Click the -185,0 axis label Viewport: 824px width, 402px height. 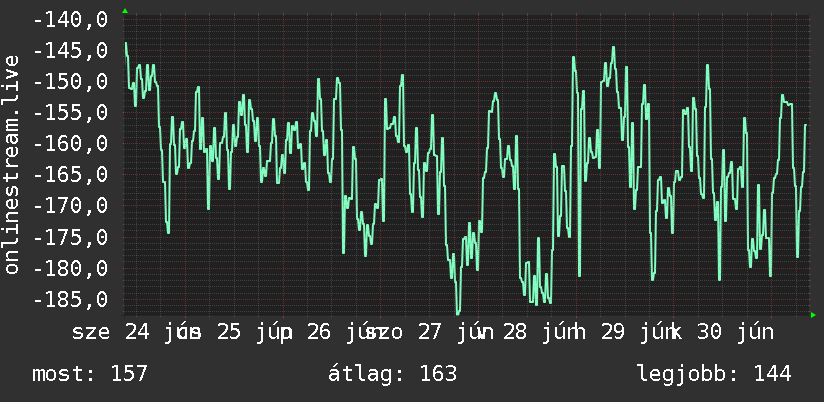pos(70,300)
